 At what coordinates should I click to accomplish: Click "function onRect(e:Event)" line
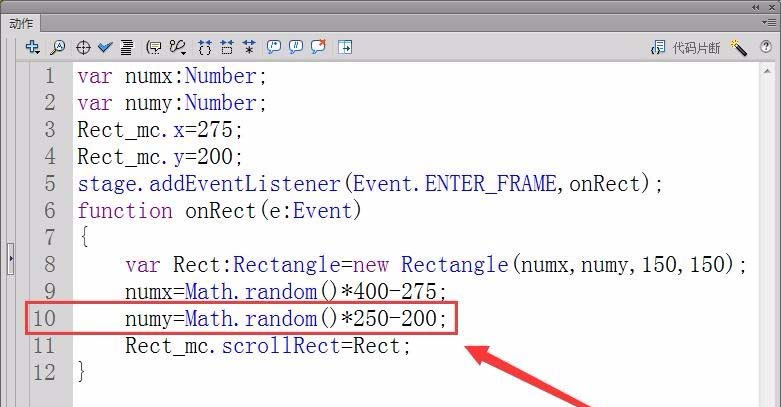click(220, 211)
